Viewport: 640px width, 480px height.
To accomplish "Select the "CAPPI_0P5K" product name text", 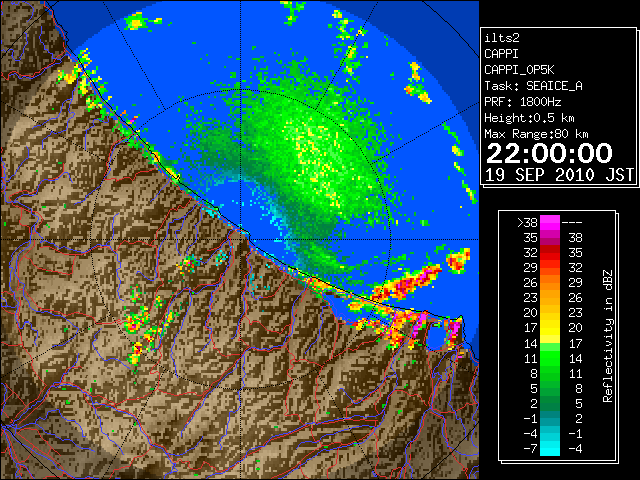I will point(519,70).
